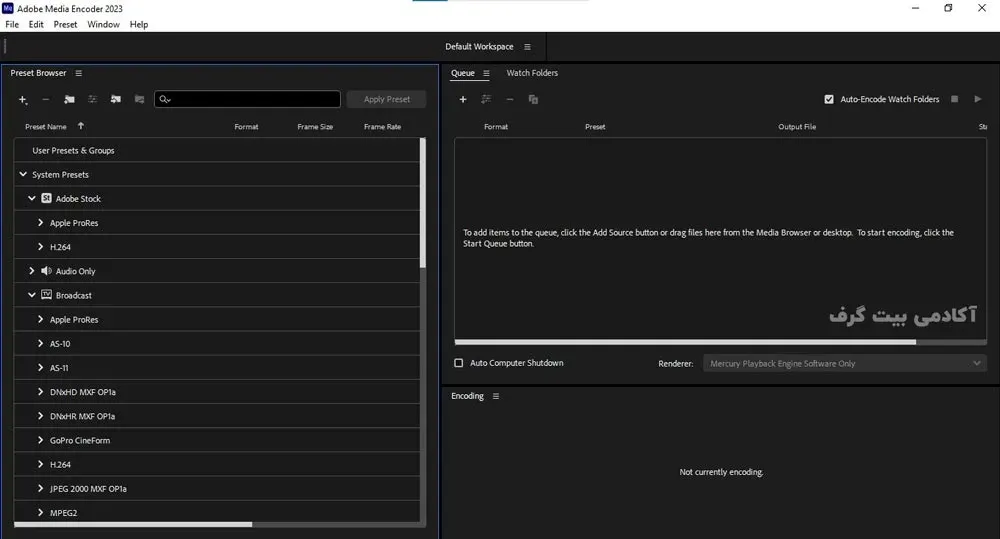
Task: Click the Adobe Stock St icon
Action: point(46,198)
